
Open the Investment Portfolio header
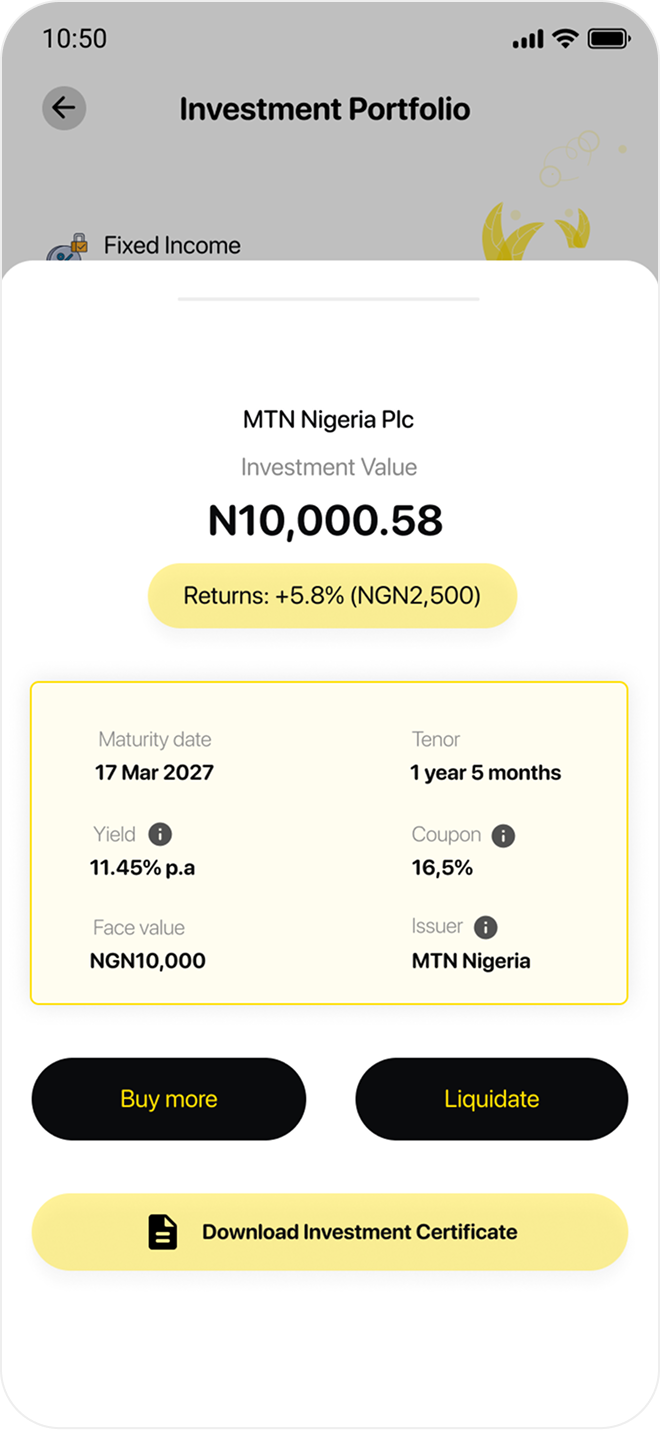[x=325, y=108]
